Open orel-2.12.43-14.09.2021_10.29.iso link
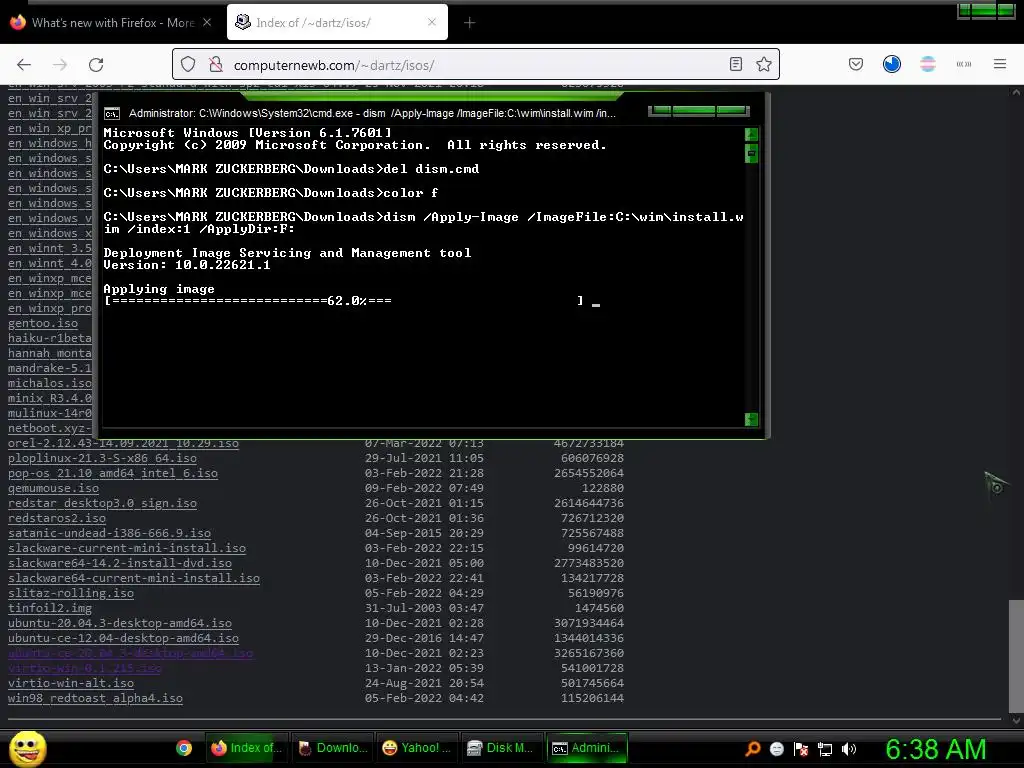This screenshot has height=768, width=1024. 123,443
